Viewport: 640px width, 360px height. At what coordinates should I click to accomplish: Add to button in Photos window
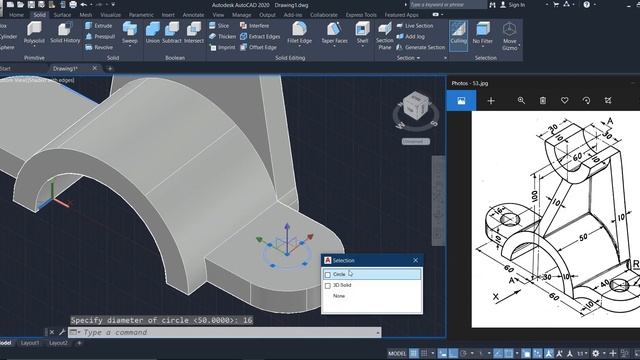coord(491,100)
